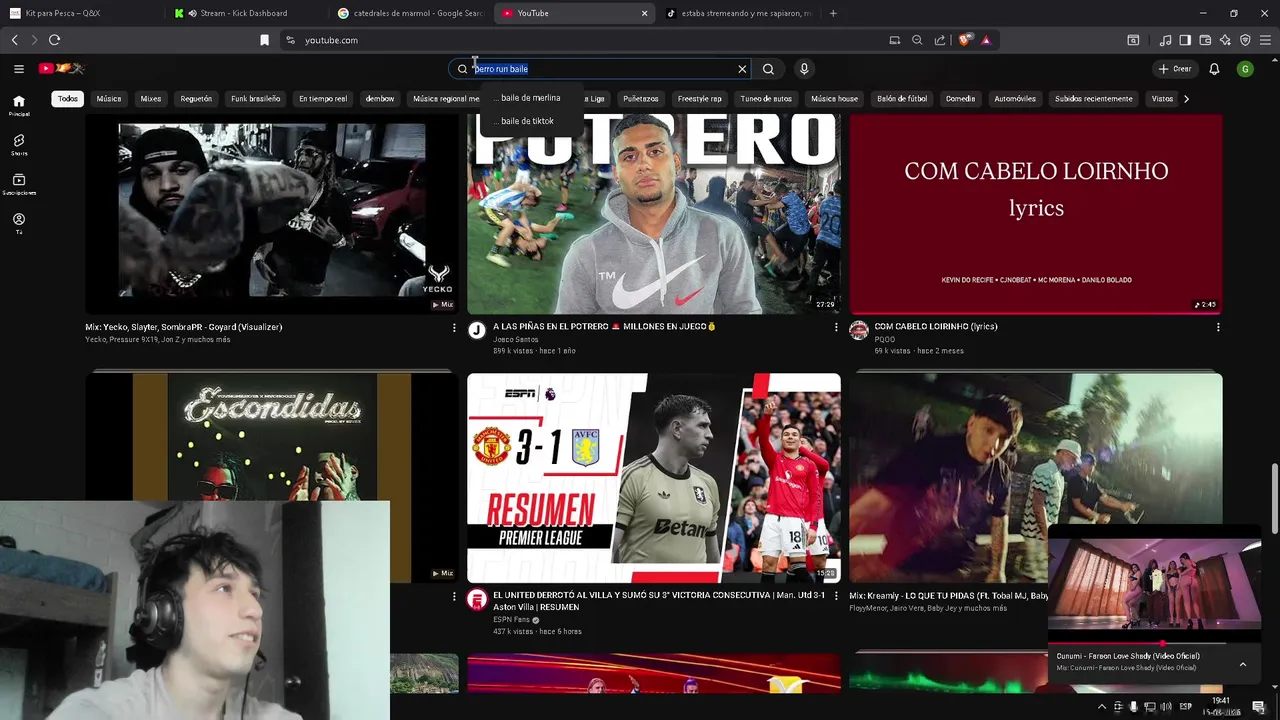Select the Funk brasileño chip
Image resolution: width=1280 pixels, height=720 pixels.
coord(256,99)
